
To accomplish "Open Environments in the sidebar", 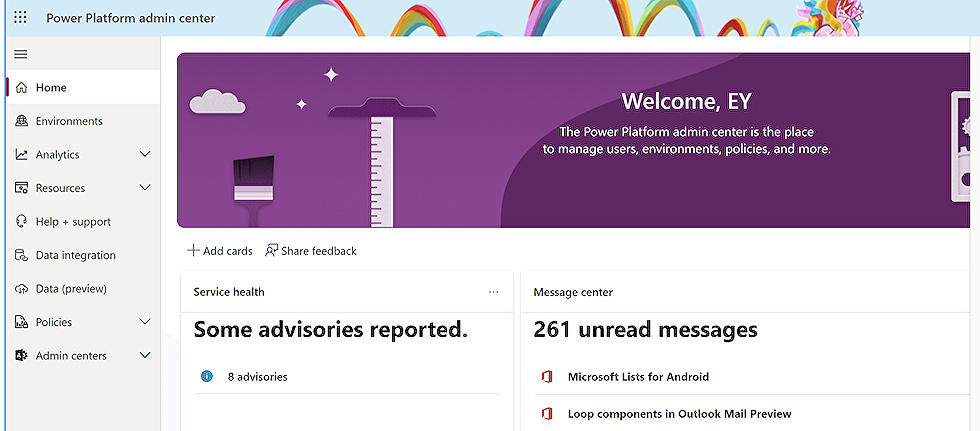I will [x=82, y=121].
